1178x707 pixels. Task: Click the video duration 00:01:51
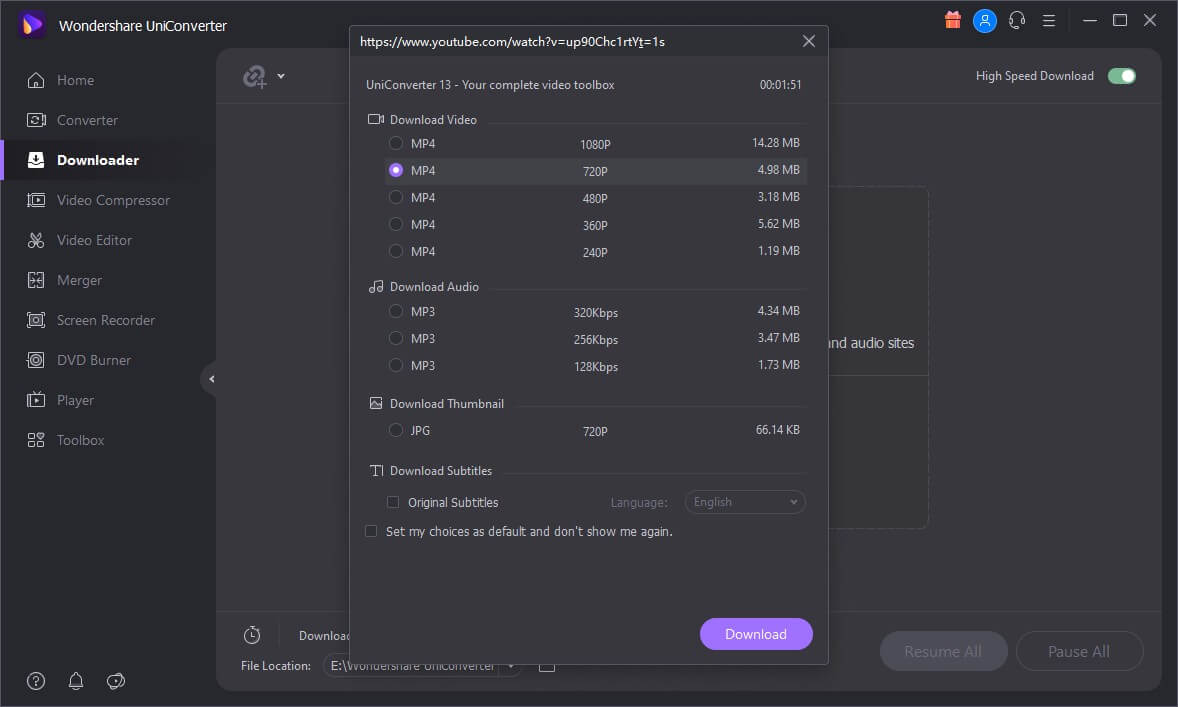[780, 85]
